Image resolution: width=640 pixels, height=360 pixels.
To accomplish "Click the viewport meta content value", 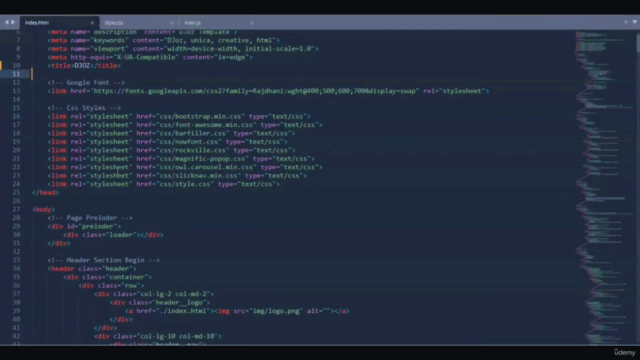I will (240, 49).
